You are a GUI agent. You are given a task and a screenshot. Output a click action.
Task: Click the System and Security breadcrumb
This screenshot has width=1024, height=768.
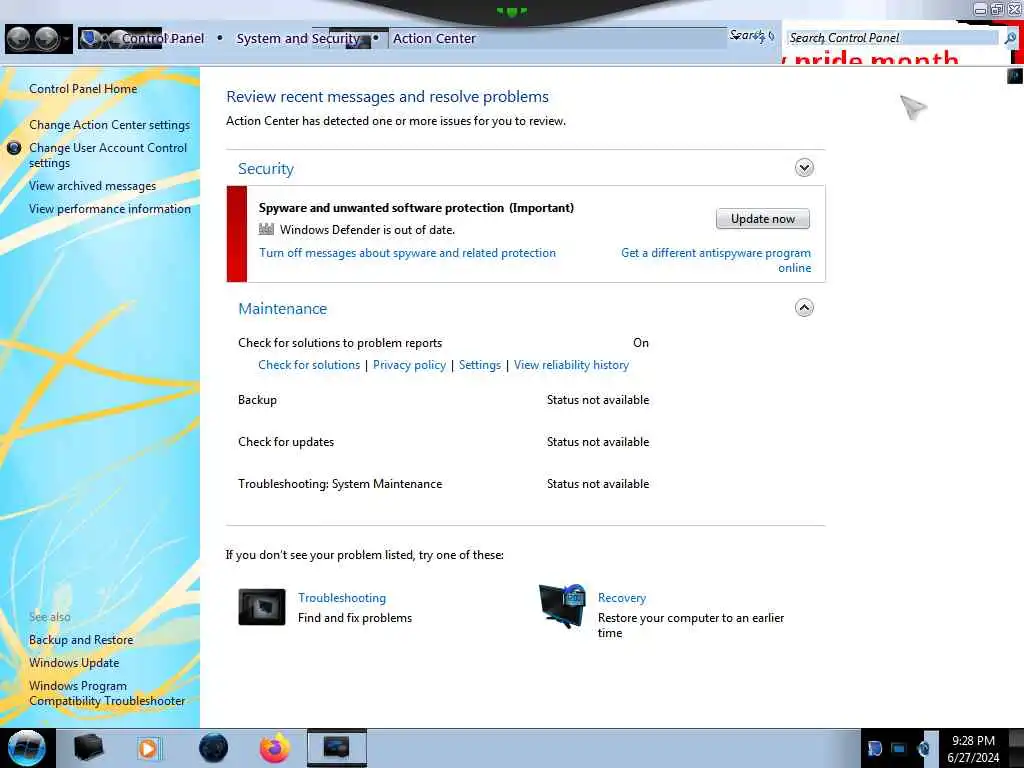coord(298,39)
